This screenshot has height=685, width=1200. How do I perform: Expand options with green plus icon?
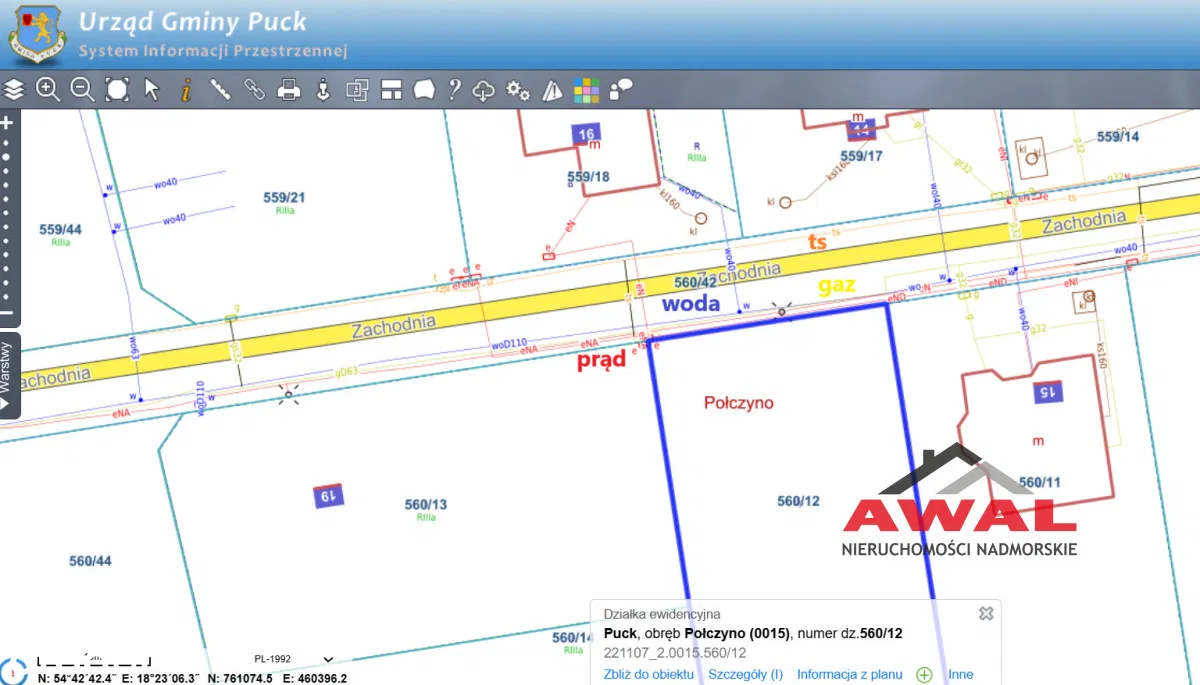coord(924,675)
